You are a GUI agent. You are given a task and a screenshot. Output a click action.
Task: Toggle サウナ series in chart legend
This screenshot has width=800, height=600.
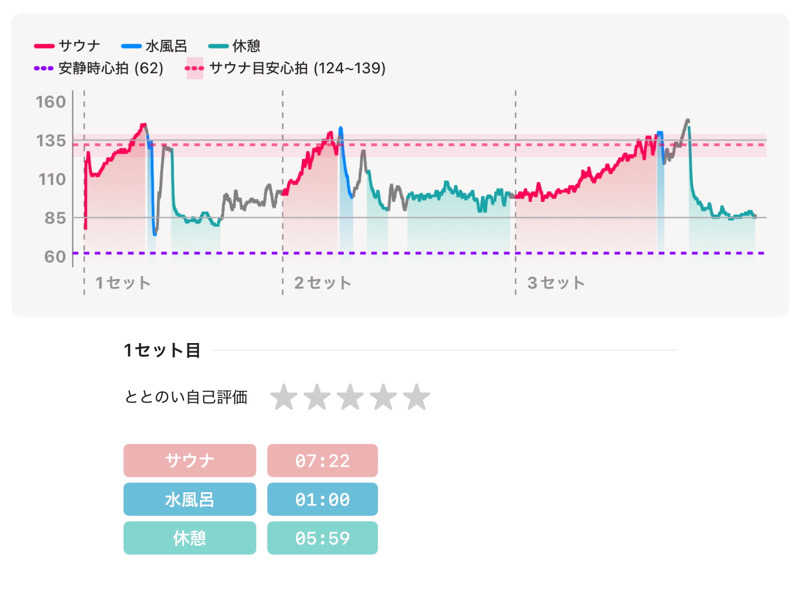pyautogui.click(x=69, y=46)
